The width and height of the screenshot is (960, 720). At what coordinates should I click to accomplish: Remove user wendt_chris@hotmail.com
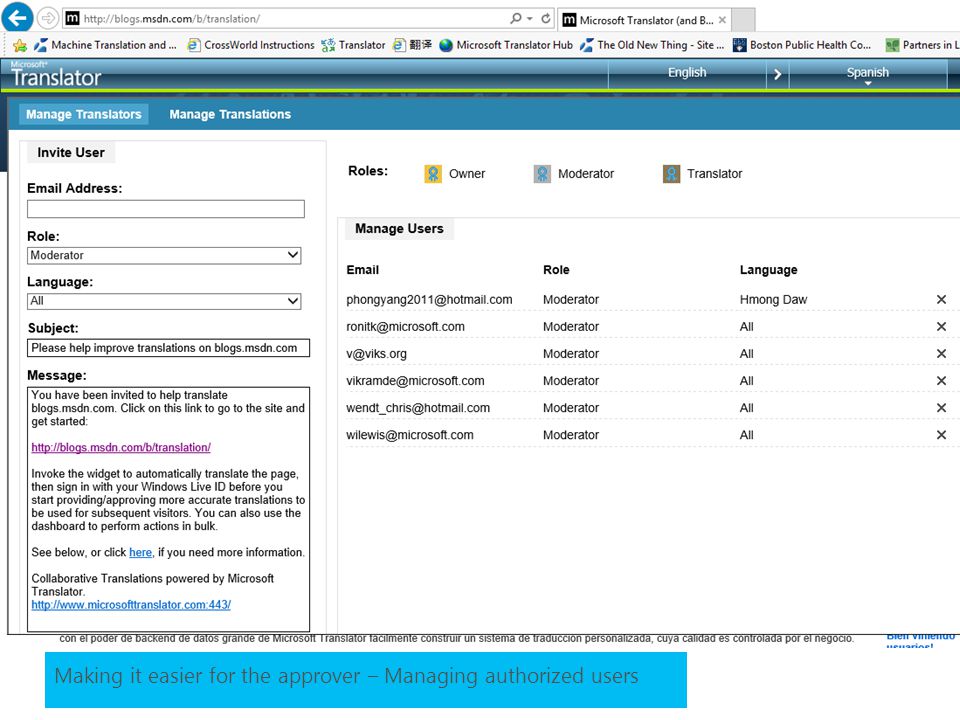tap(942, 407)
